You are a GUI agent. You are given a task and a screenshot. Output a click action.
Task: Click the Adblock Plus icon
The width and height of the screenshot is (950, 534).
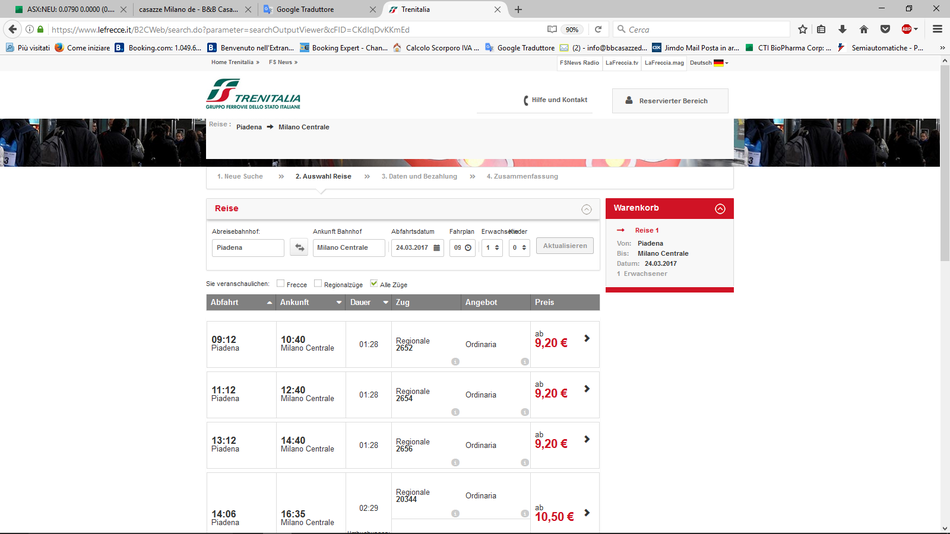pyautogui.click(x=907, y=29)
